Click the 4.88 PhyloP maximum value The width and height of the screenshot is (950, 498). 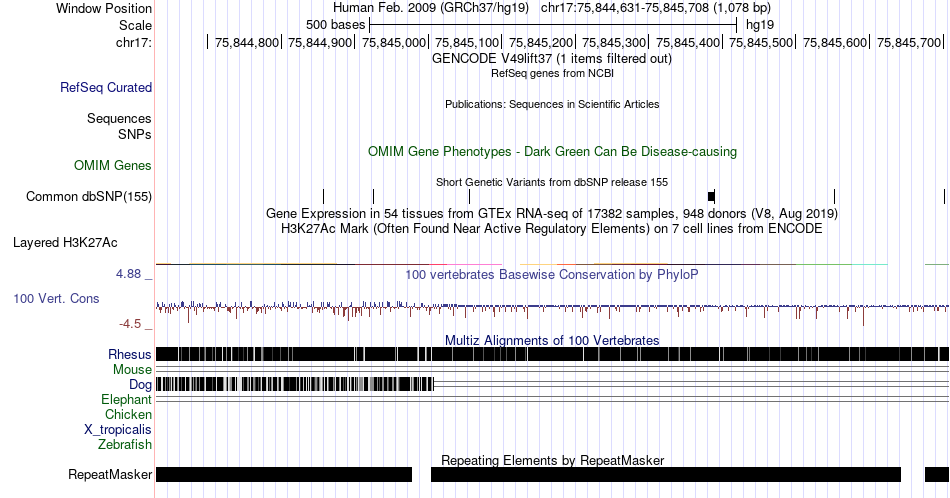(128, 274)
